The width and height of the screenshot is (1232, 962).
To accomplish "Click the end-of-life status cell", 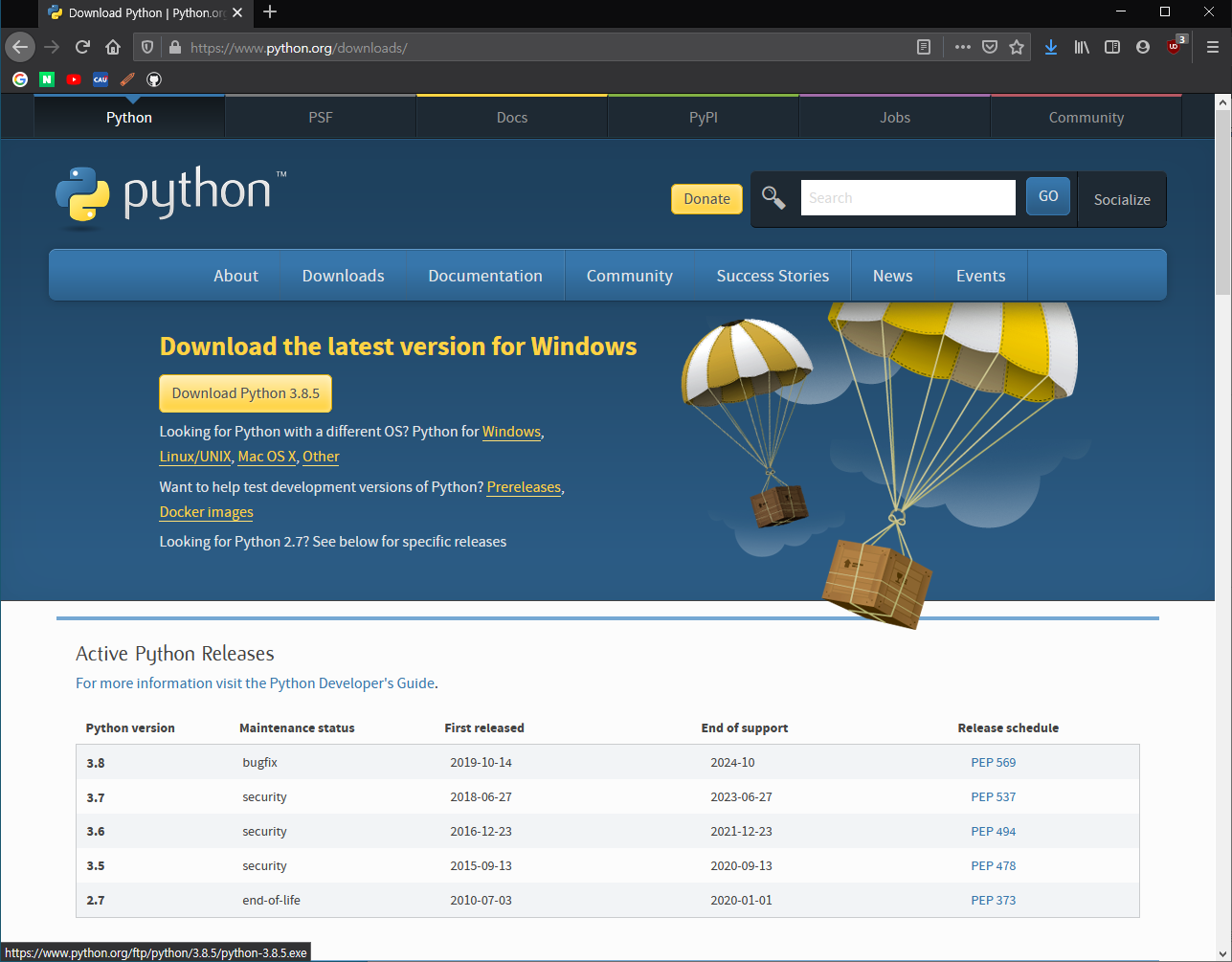I will pyautogui.click(x=271, y=901).
